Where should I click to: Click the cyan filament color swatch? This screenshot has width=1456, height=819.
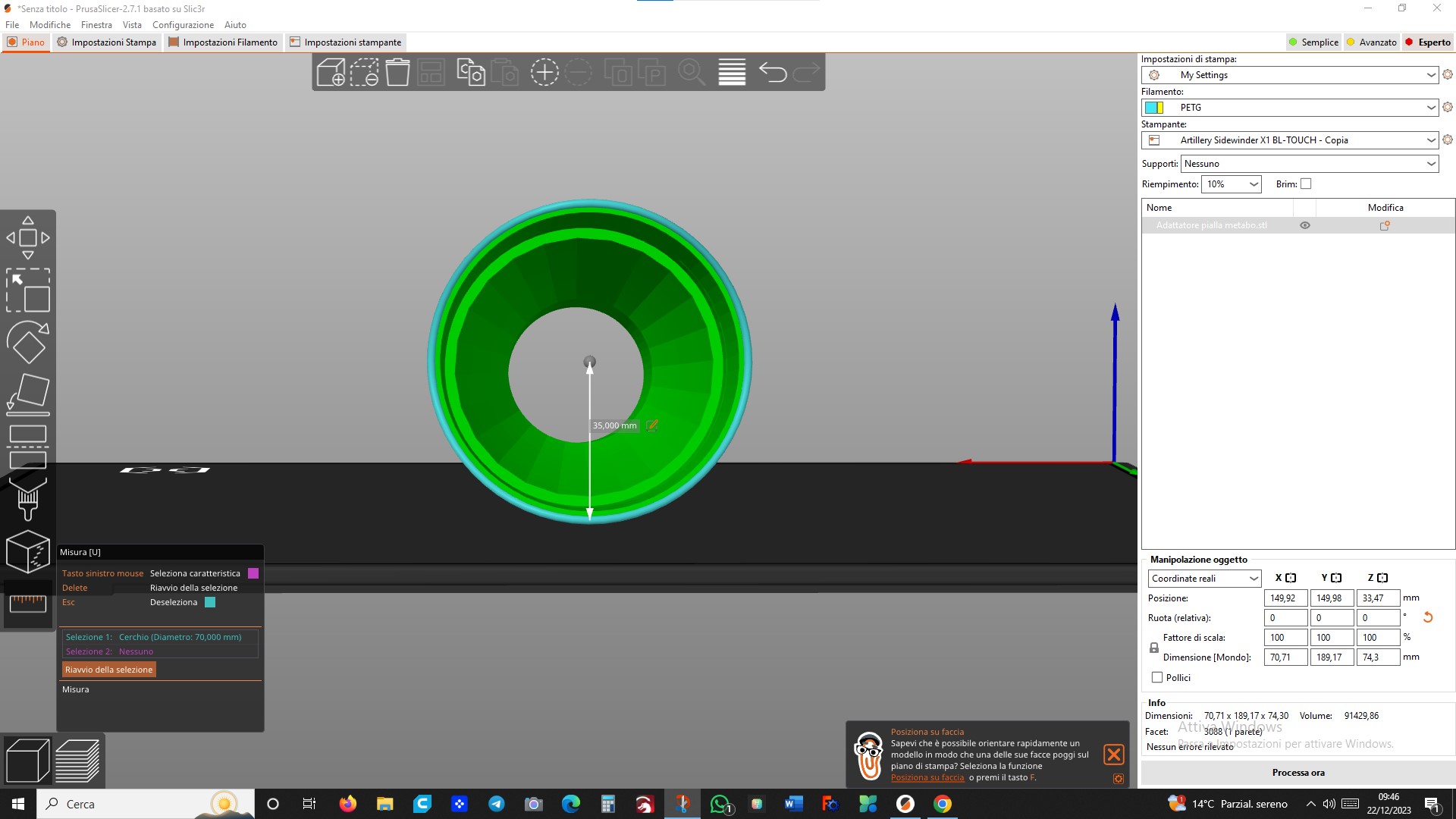point(1150,108)
